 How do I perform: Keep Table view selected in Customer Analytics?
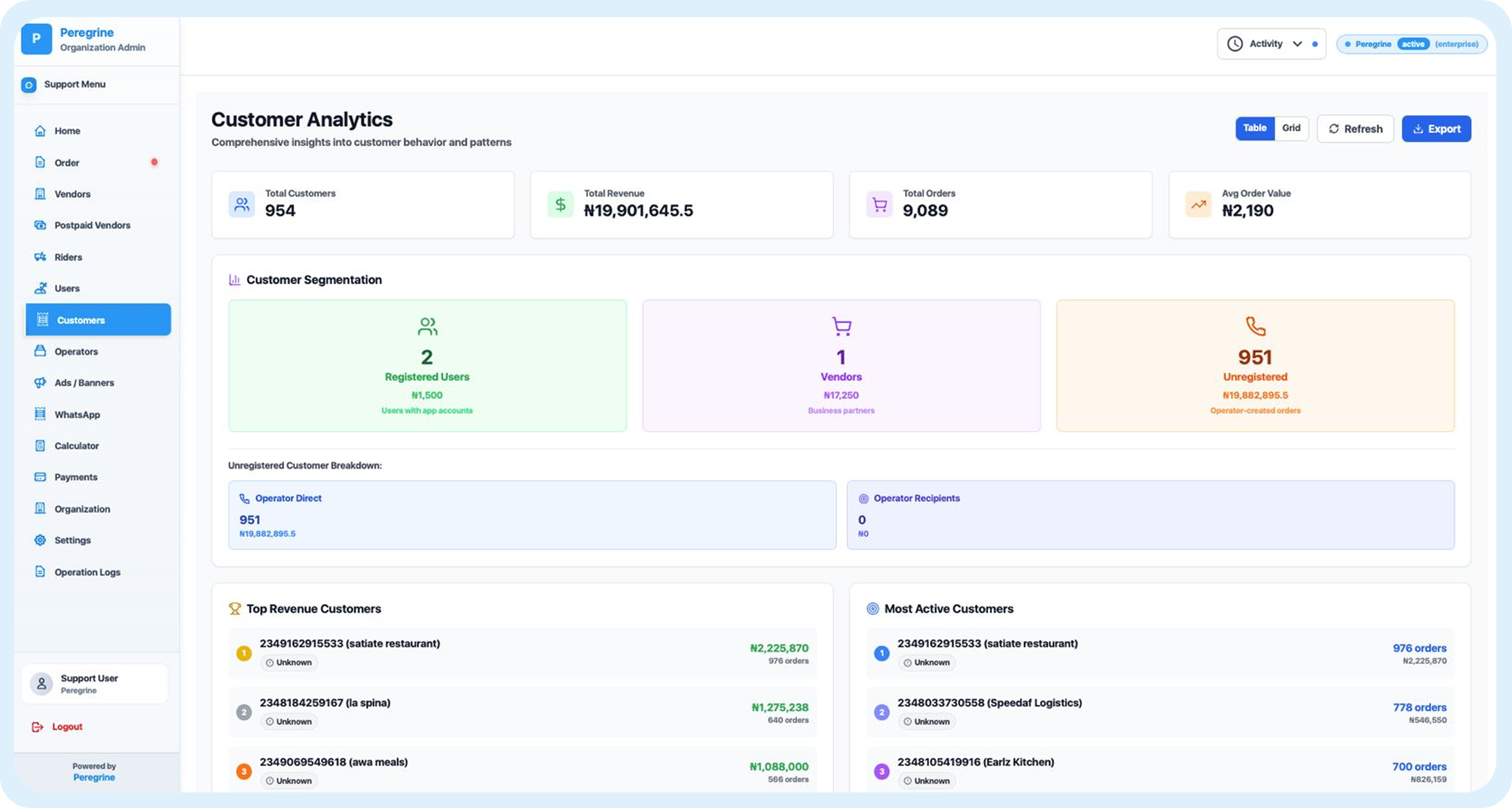1254,128
